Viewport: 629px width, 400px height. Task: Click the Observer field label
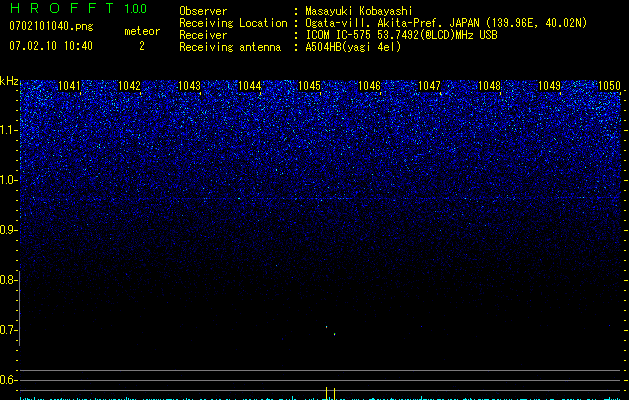click(x=203, y=11)
